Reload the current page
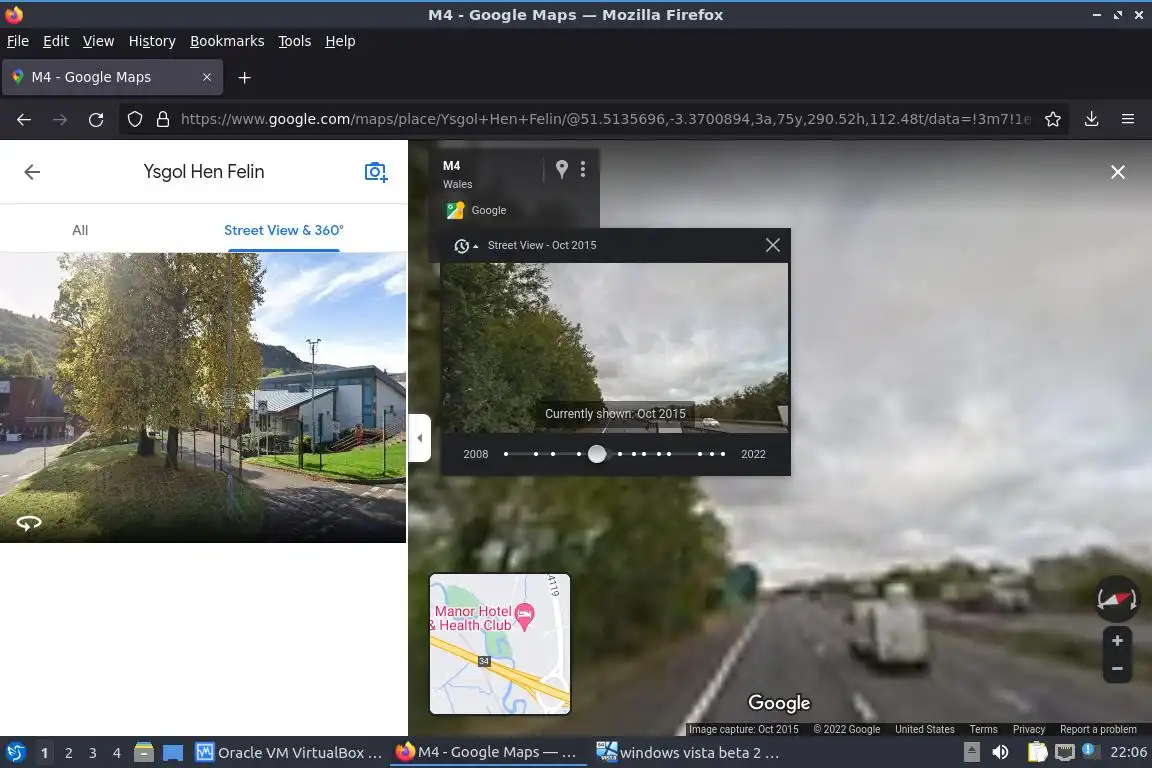1152x768 pixels. tap(96, 119)
